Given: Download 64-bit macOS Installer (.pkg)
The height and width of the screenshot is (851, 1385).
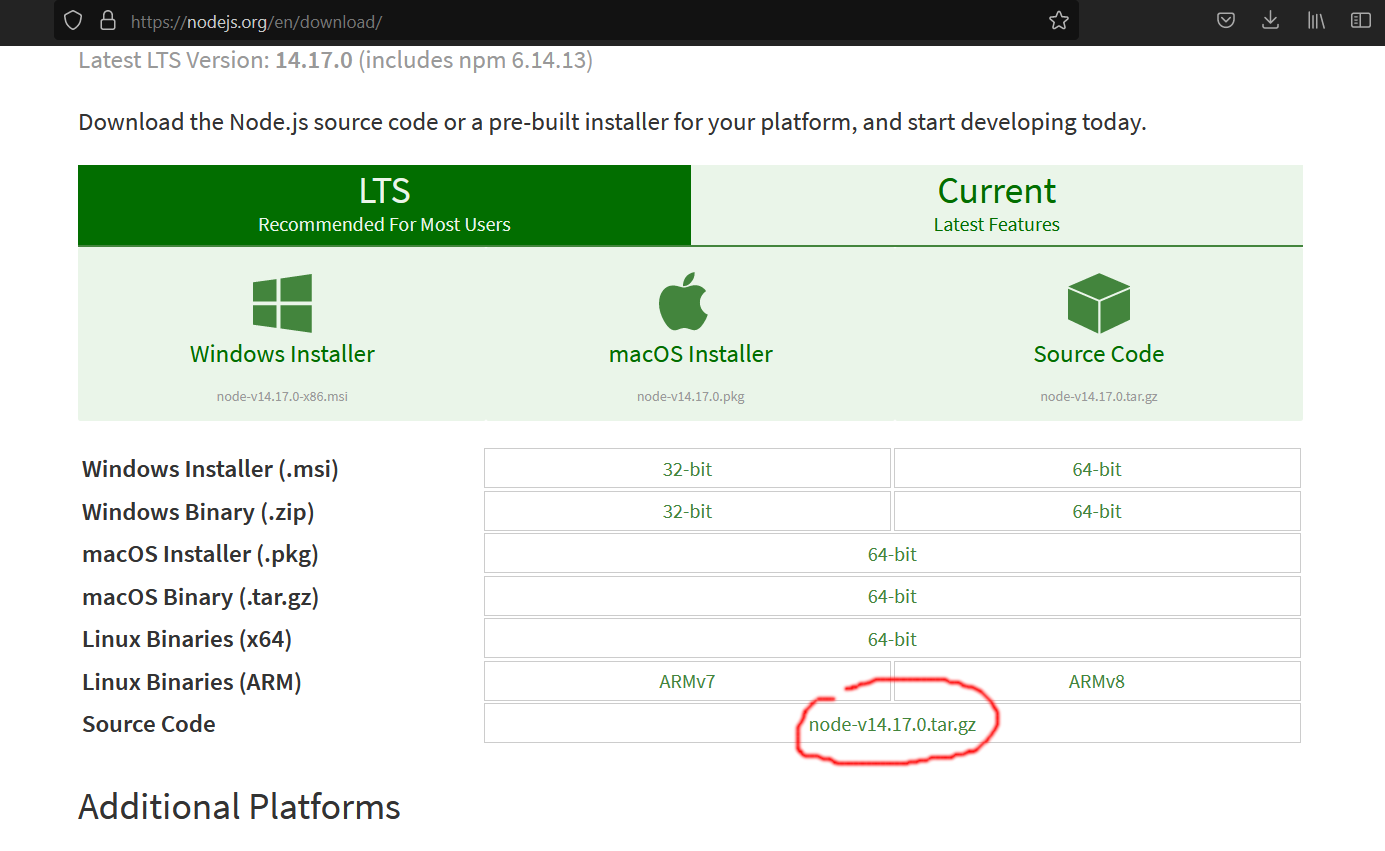Looking at the screenshot, I should coord(892,554).
